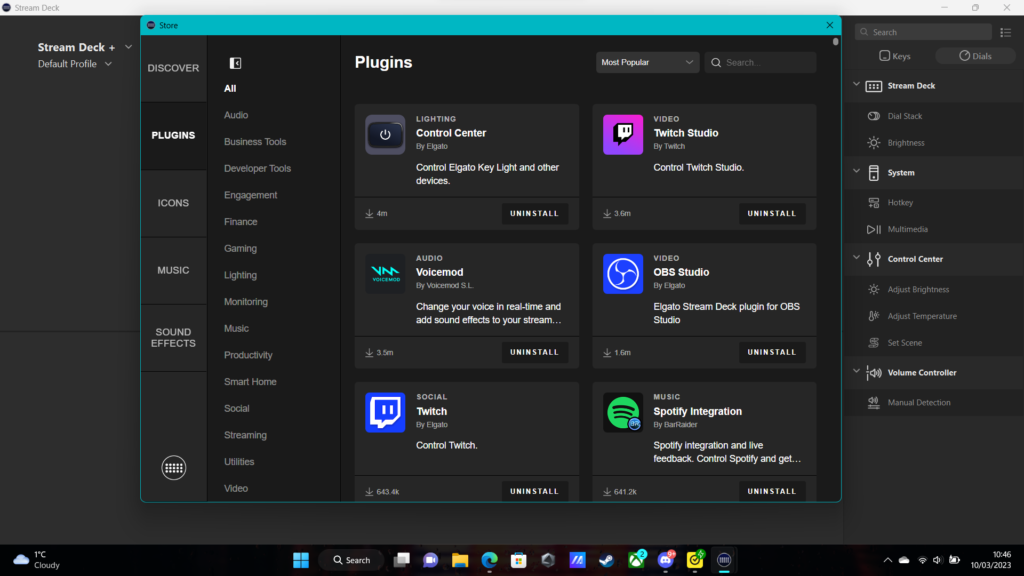Collapse the store category sidebar
This screenshot has width=1024, height=576.
point(235,63)
